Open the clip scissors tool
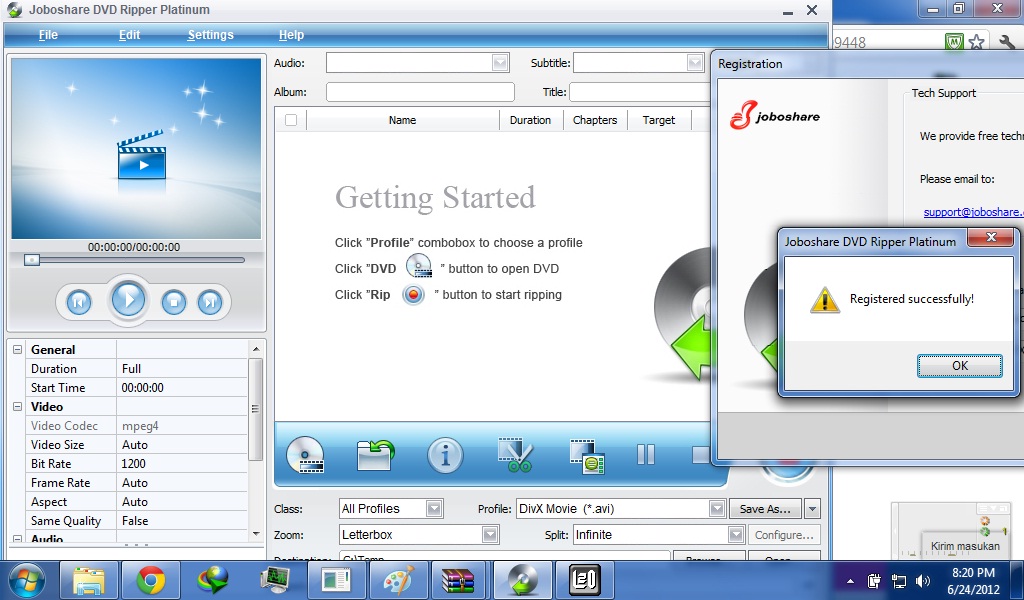The image size is (1024, 600). click(x=515, y=454)
